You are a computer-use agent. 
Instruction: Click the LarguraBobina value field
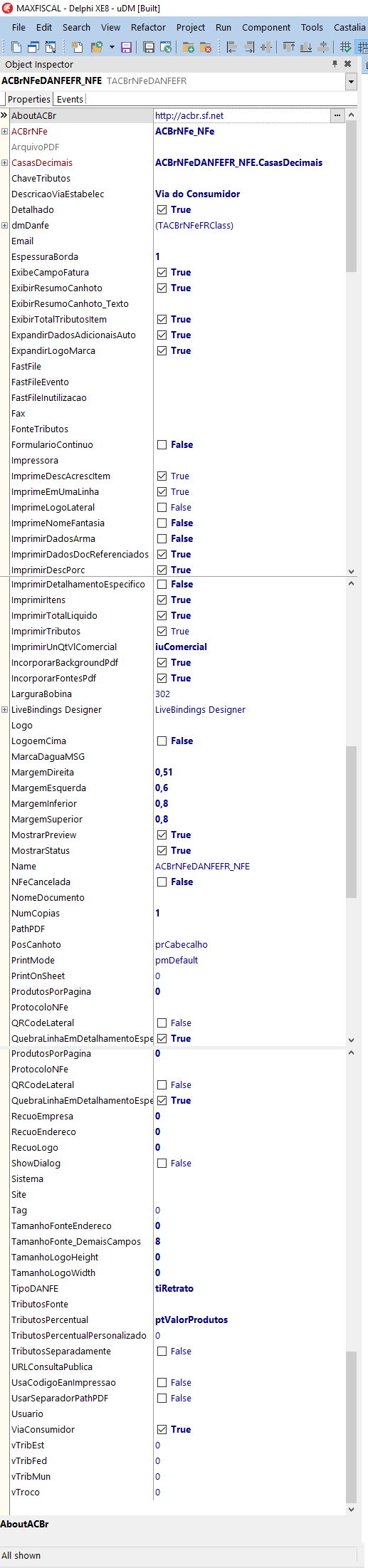(249, 694)
